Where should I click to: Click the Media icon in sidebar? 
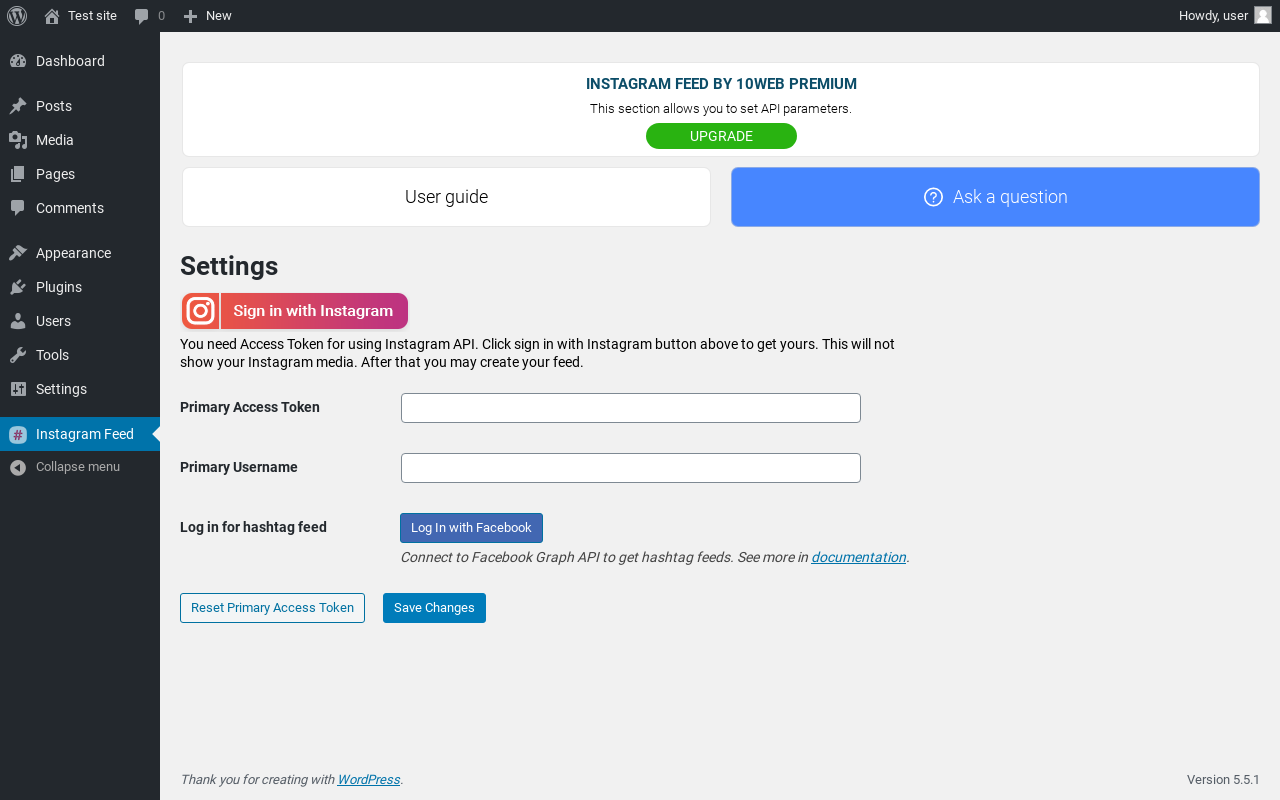click(18, 140)
